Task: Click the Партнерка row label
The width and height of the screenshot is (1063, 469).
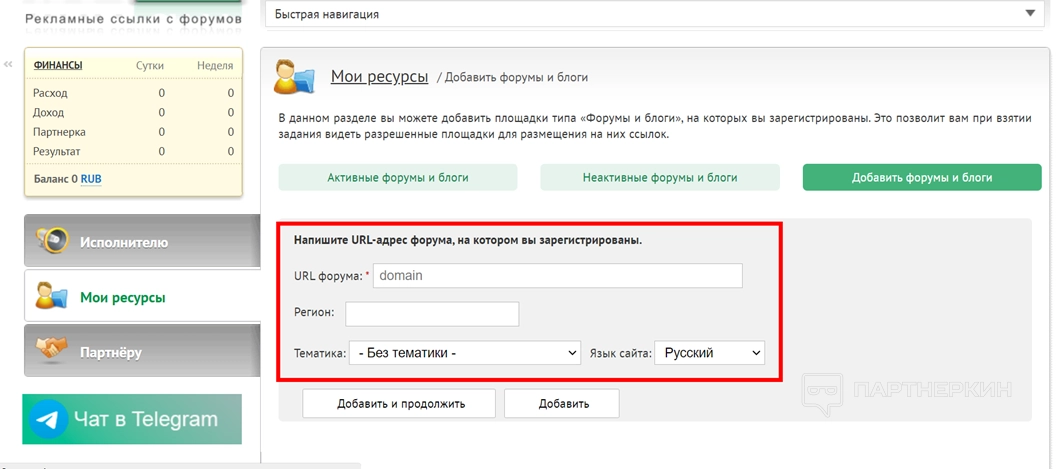Action: coord(59,132)
